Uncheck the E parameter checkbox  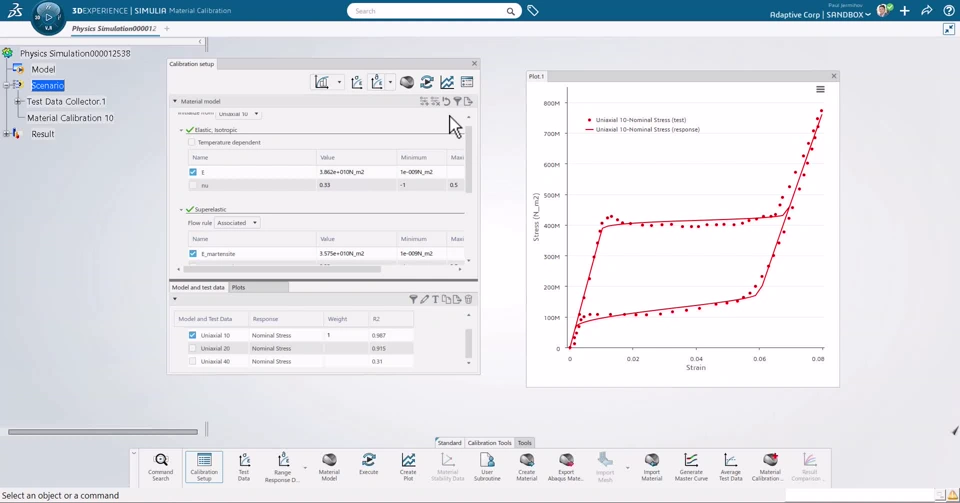[x=193, y=172]
